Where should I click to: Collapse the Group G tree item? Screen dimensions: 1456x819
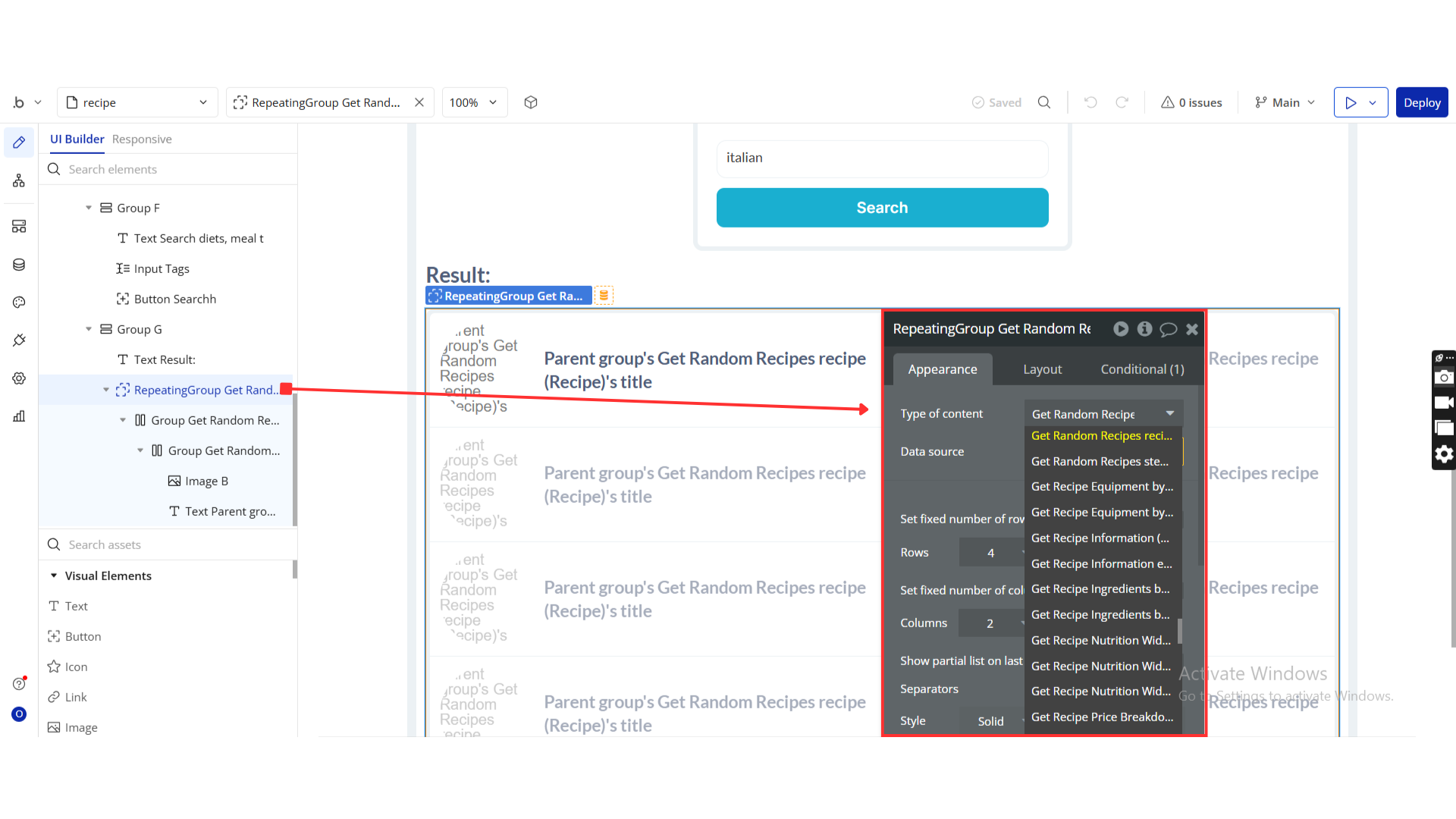click(89, 329)
